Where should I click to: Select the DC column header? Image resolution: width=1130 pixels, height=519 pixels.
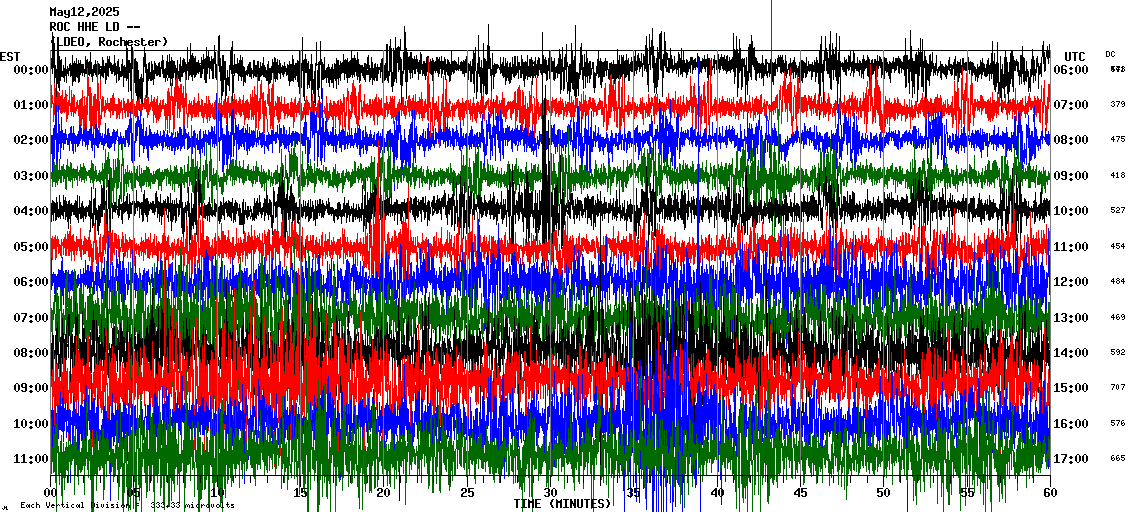coord(1110,54)
